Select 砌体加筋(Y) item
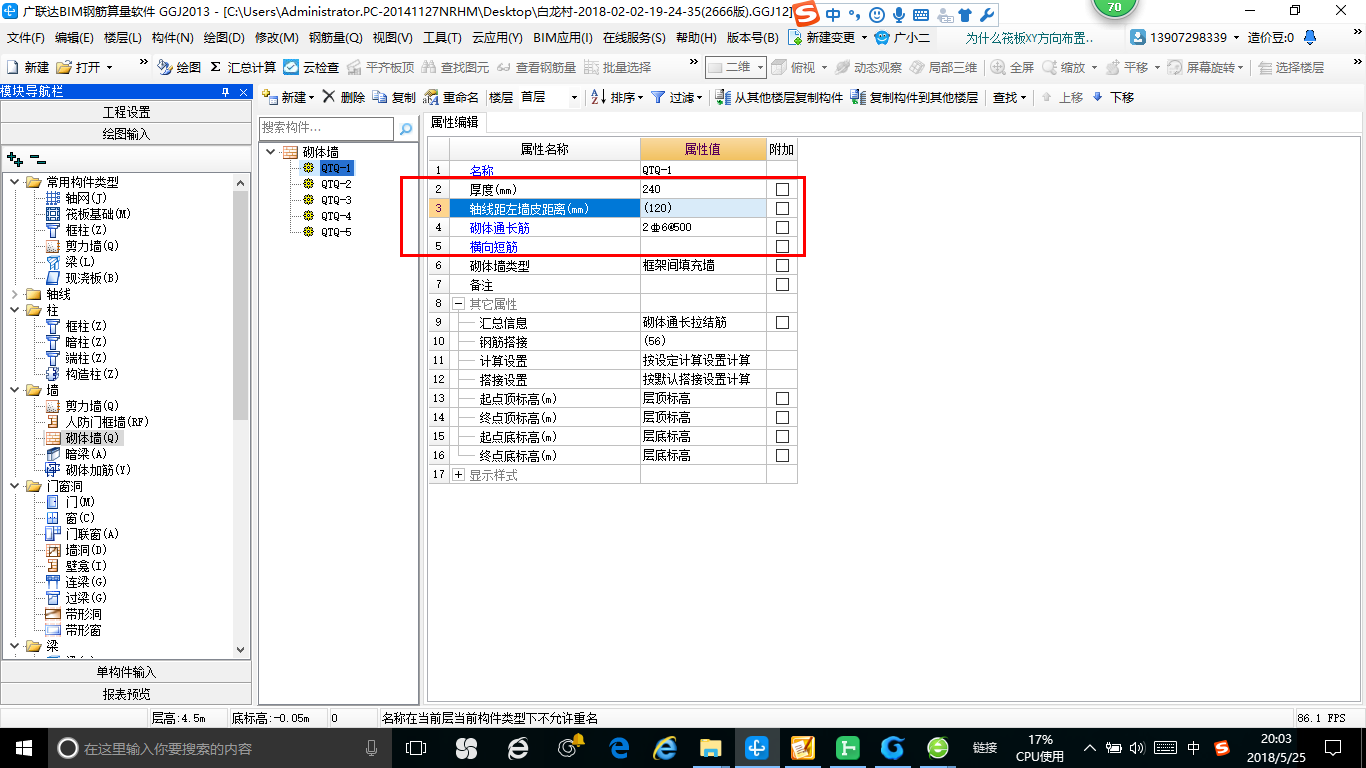The height and width of the screenshot is (768, 1366). 98,470
